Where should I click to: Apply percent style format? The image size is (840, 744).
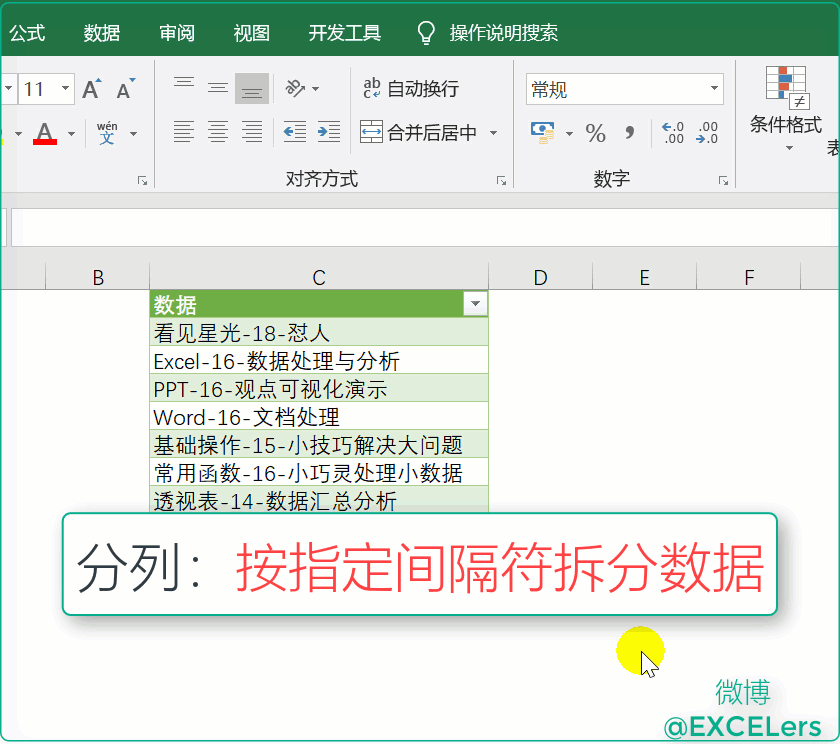tap(596, 133)
